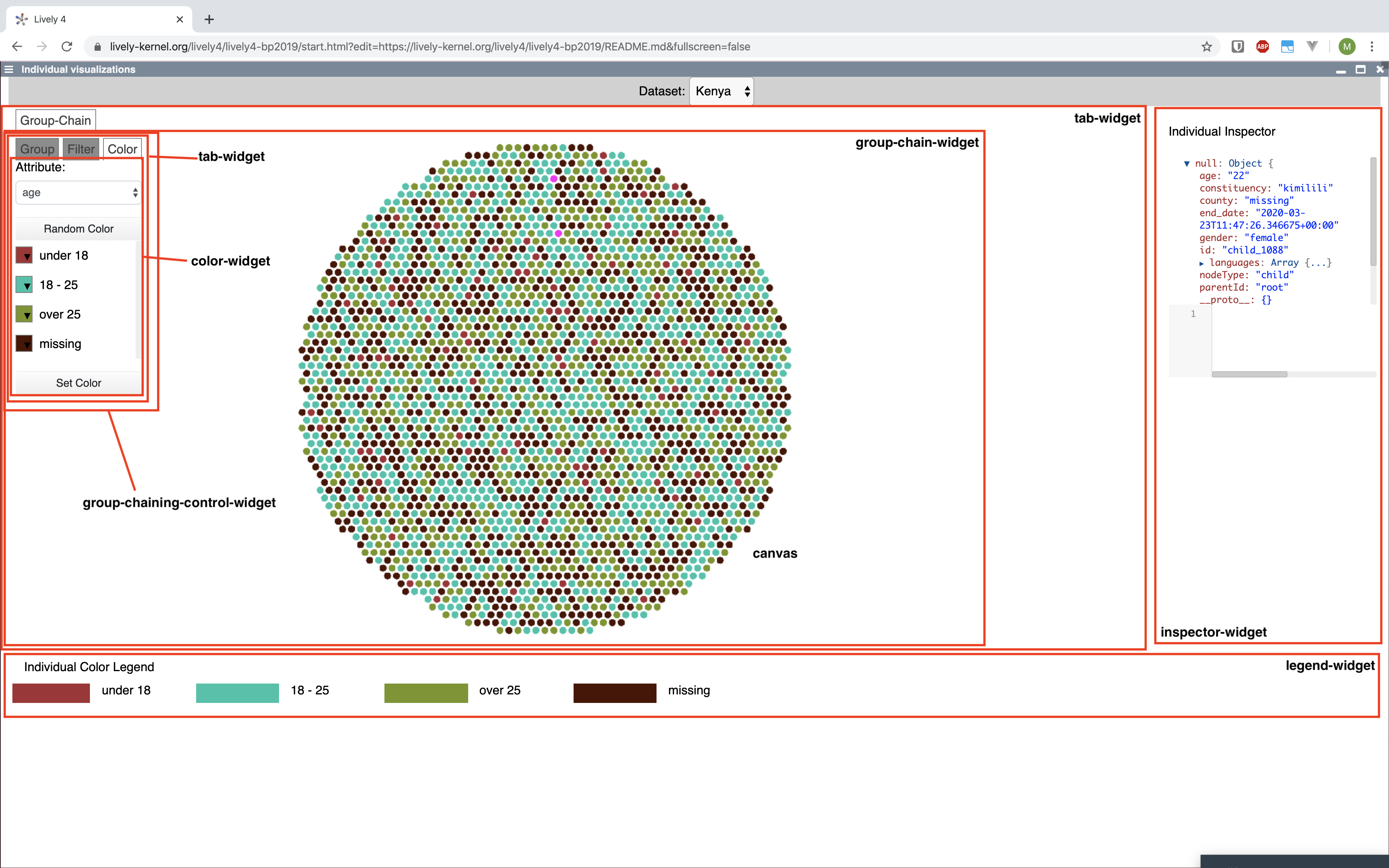
Task: Open the AdBlock Plus extension icon
Action: [1262, 46]
